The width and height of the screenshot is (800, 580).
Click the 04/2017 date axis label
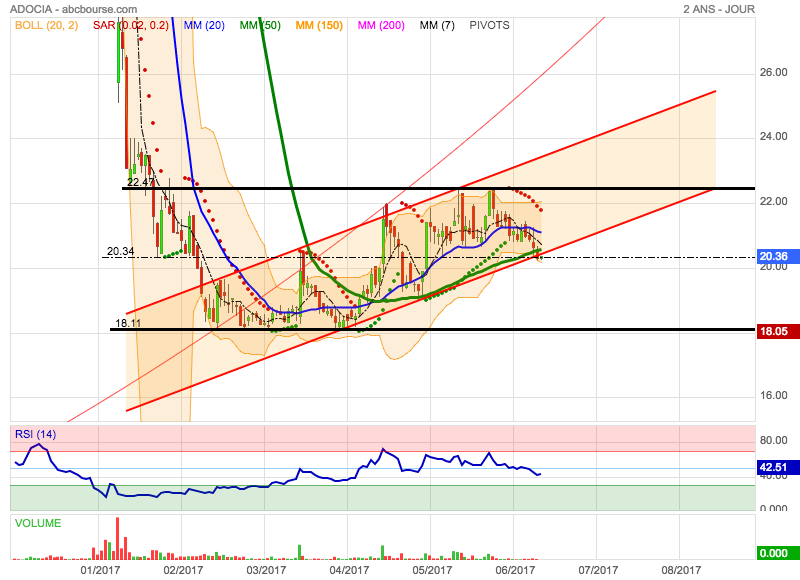349,570
